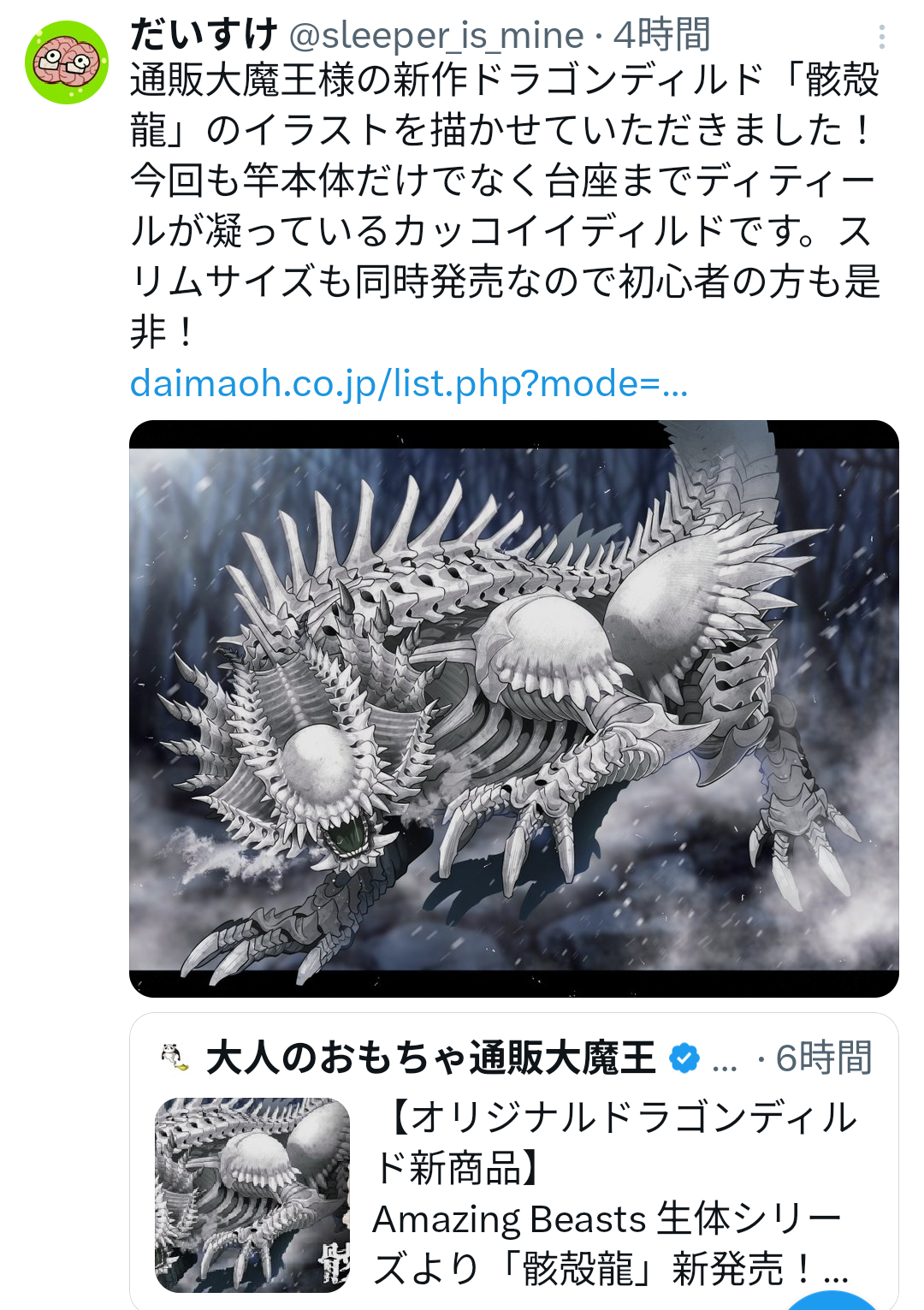
Task: Open the large bone dragon illustration
Action: (513, 708)
